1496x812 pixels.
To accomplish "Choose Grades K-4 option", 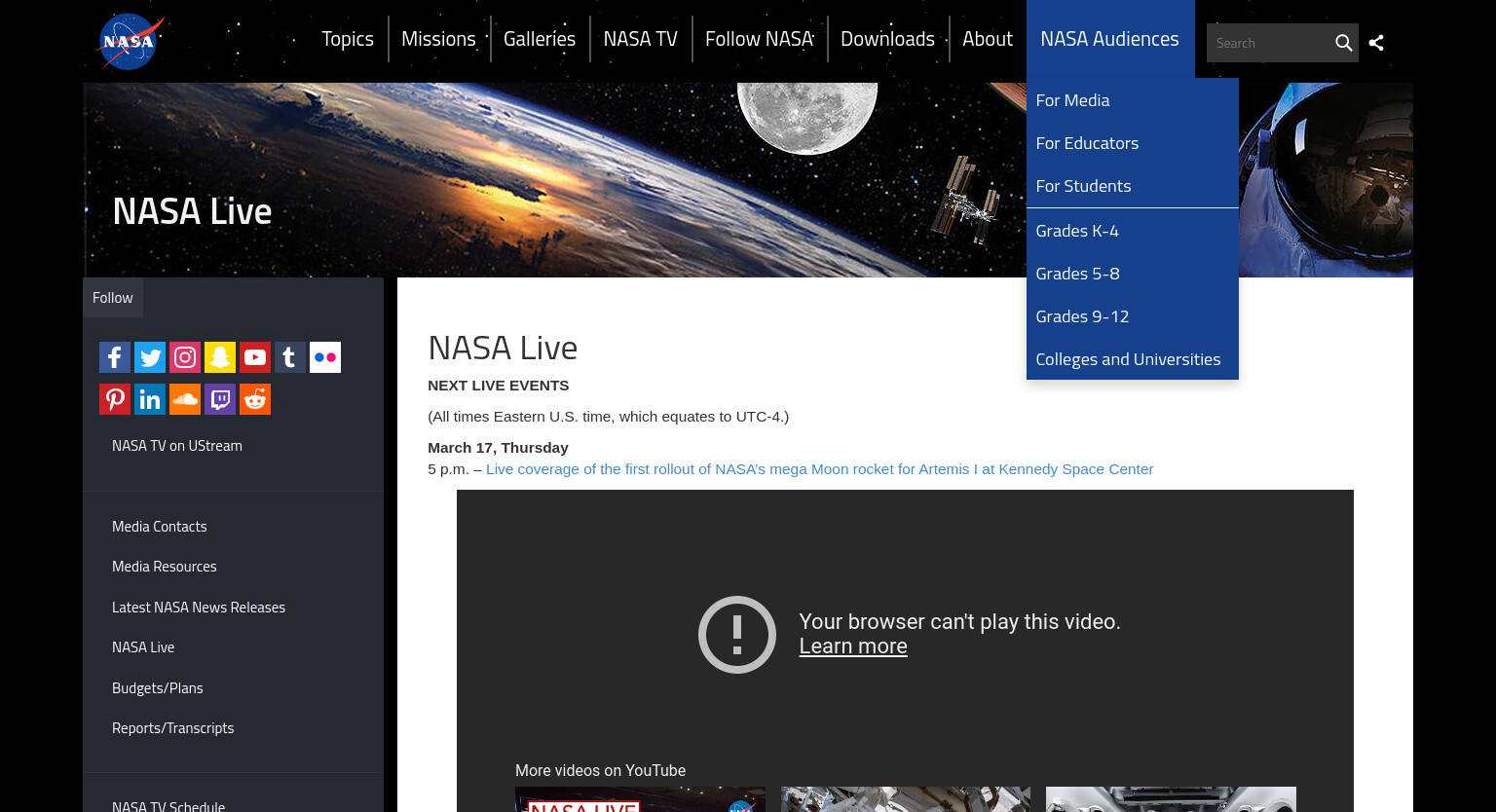I will point(1132,231).
